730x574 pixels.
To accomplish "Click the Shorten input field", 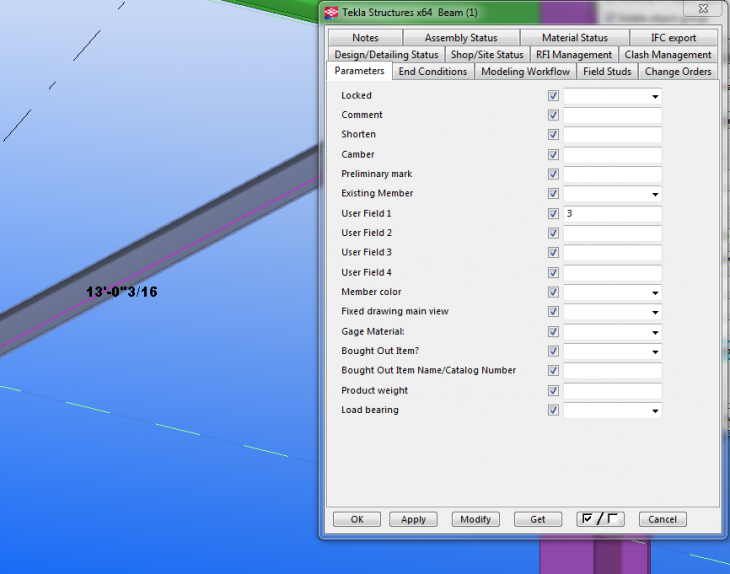I will pos(613,135).
